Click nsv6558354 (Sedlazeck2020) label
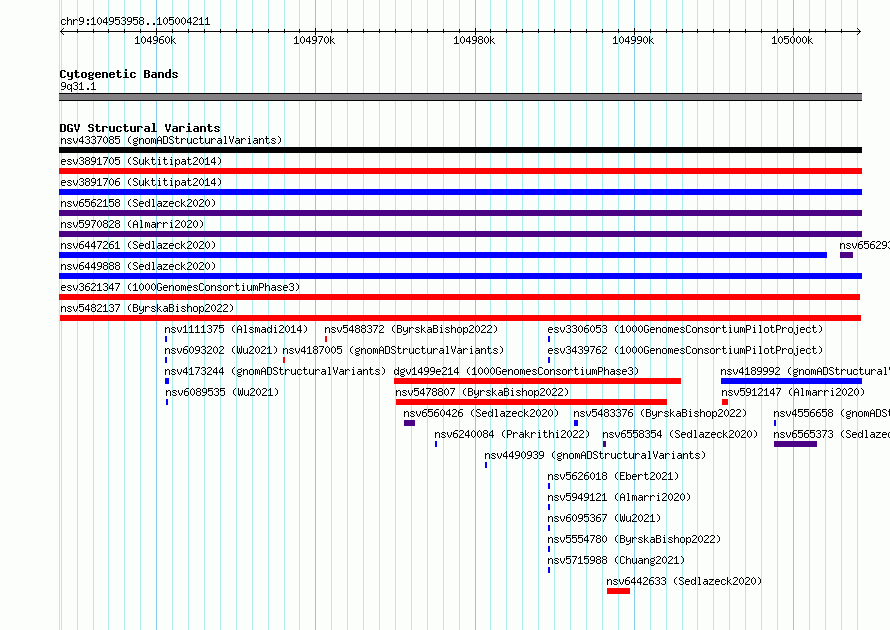 click(x=680, y=434)
